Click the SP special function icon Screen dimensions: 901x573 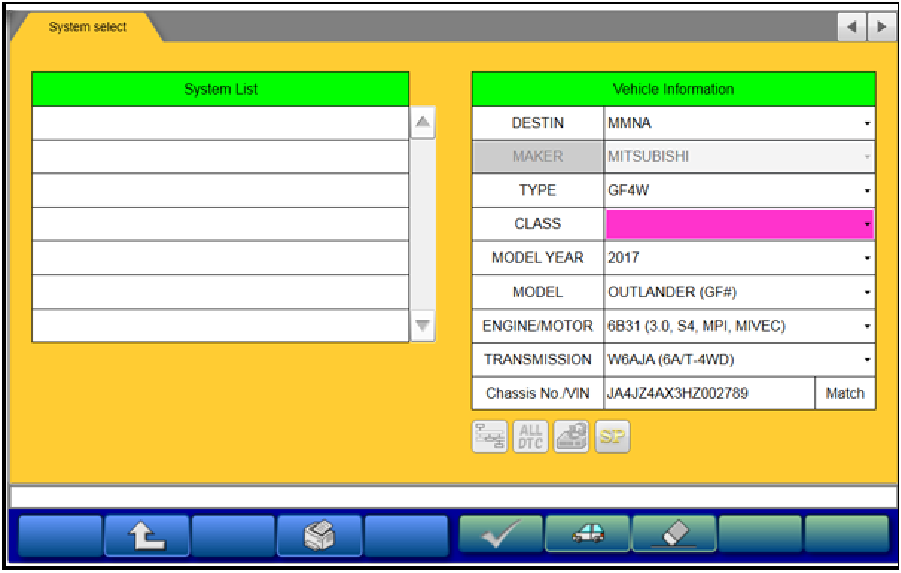(x=612, y=437)
